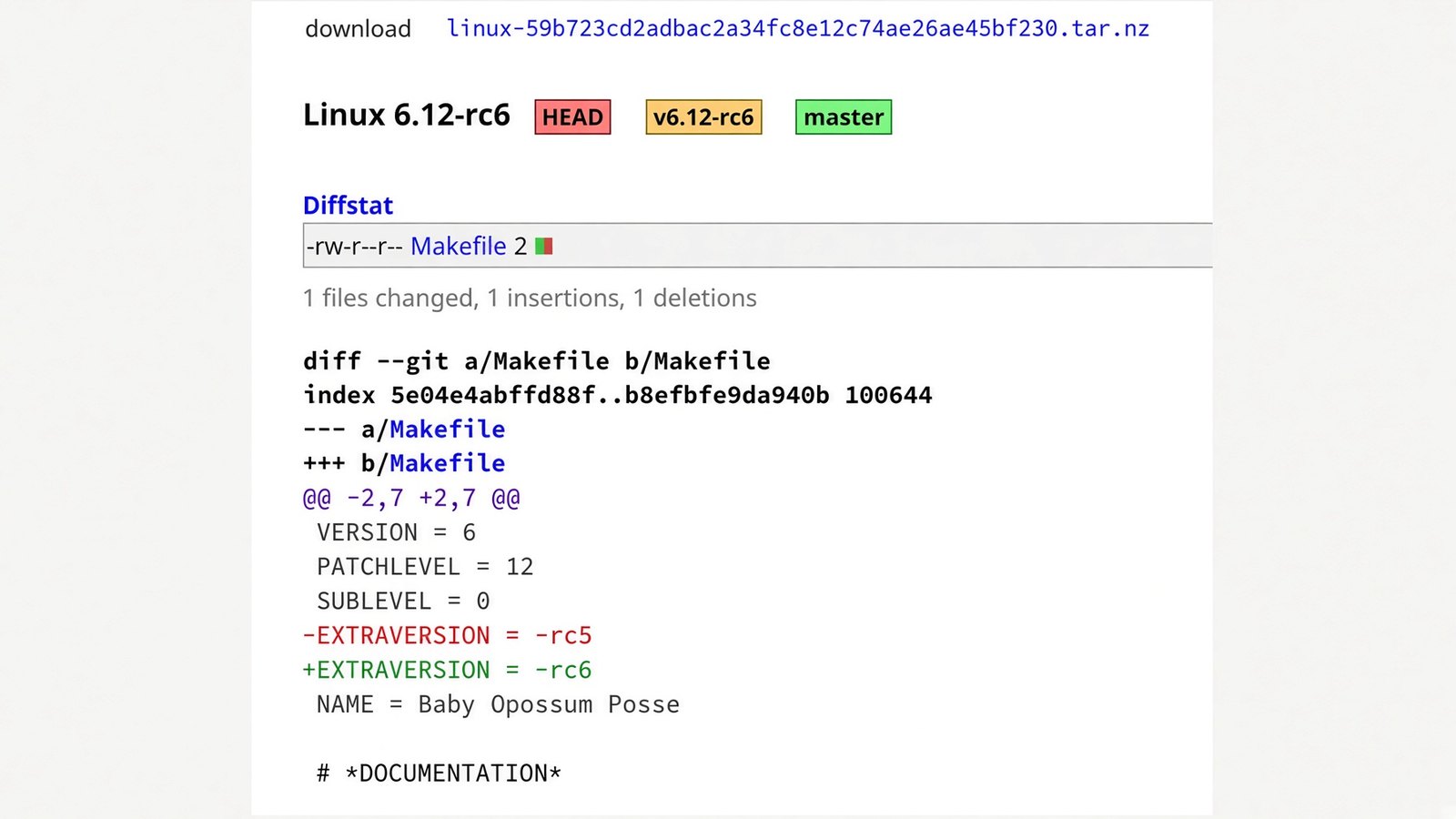Click the 'VERSION = 6' context line
Screen dimensions: 1456x819
click(x=396, y=532)
